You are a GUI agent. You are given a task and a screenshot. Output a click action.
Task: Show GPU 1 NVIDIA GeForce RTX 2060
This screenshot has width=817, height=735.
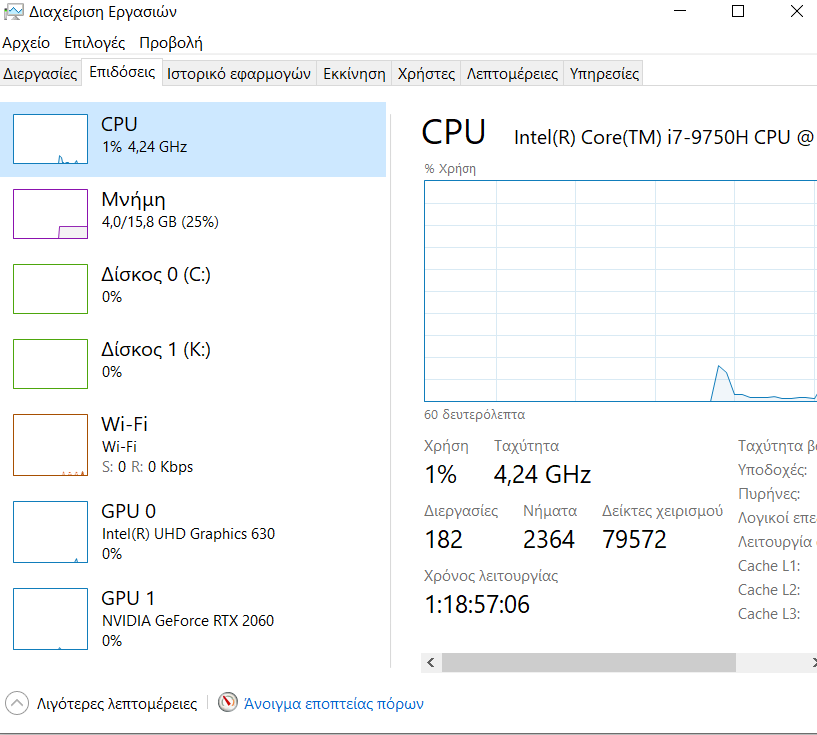188,619
